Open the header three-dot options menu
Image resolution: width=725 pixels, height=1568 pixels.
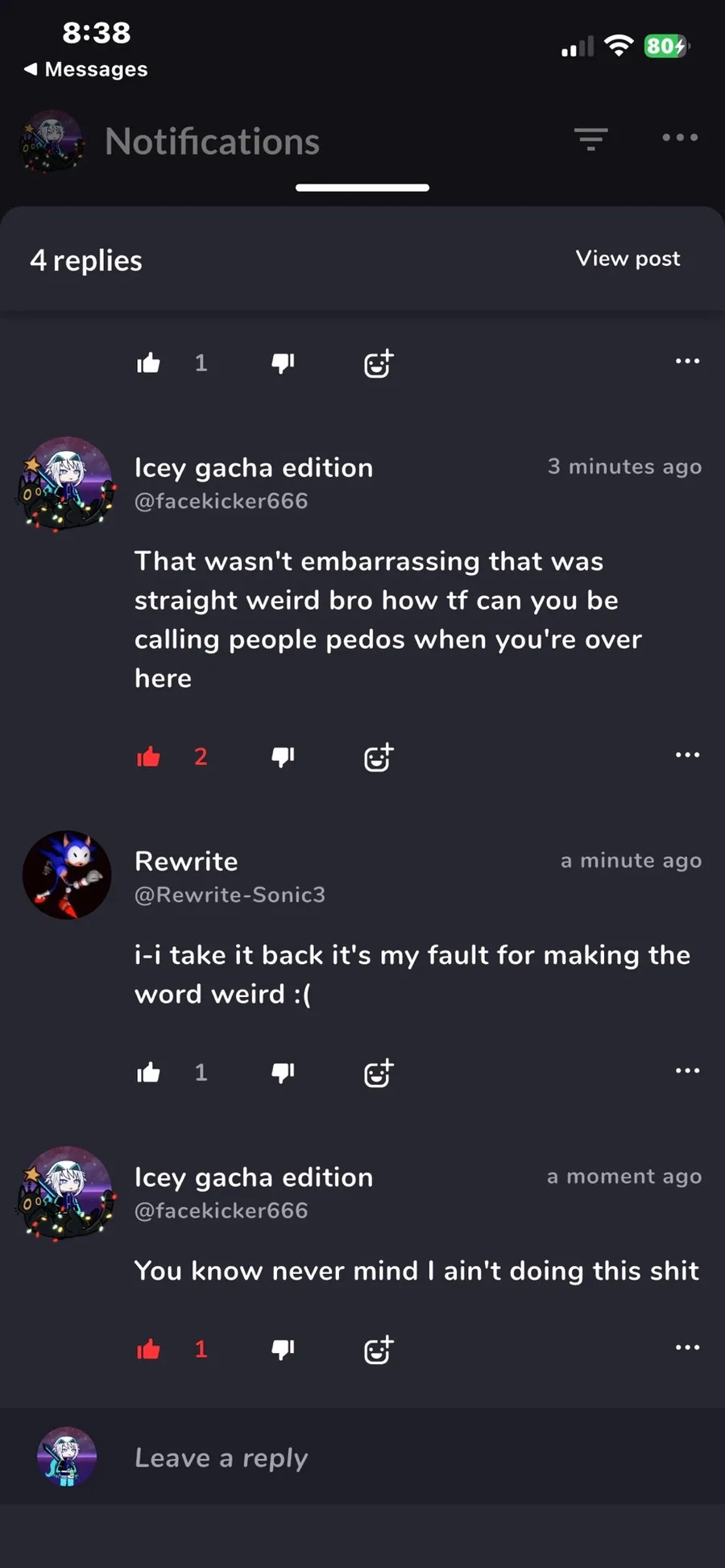click(x=680, y=138)
